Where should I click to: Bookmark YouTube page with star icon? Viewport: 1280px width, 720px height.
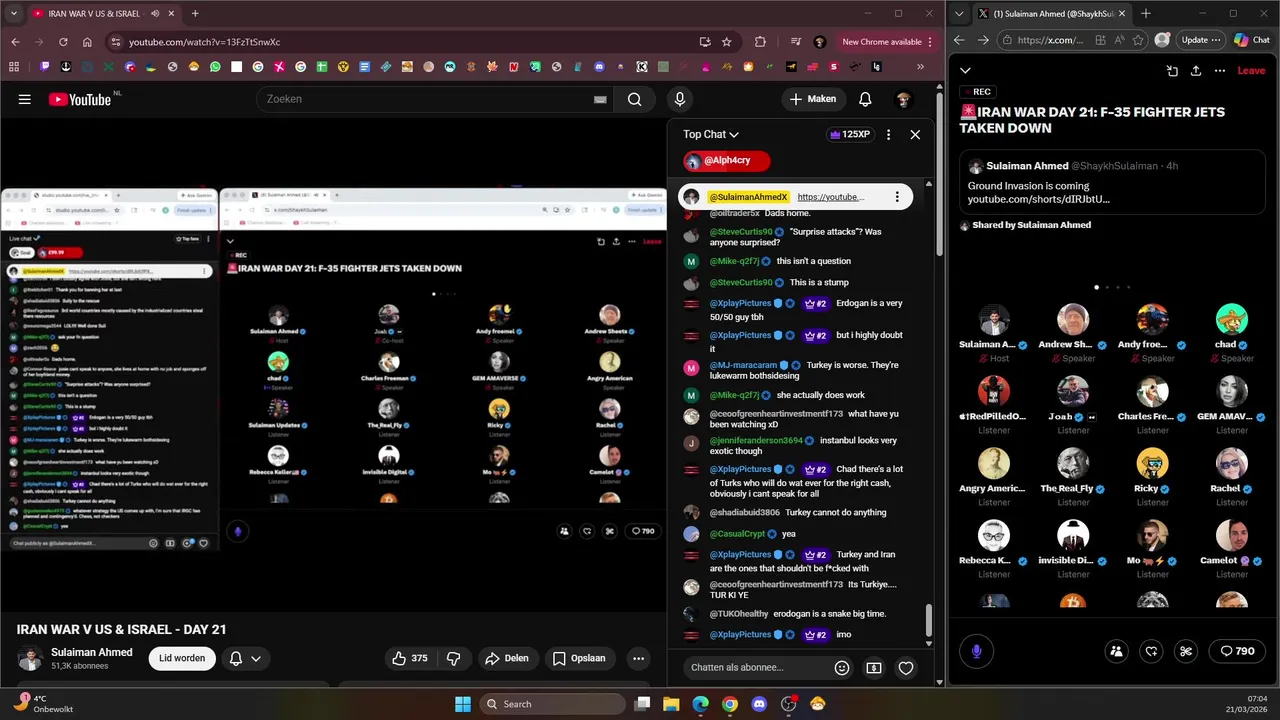[x=727, y=42]
